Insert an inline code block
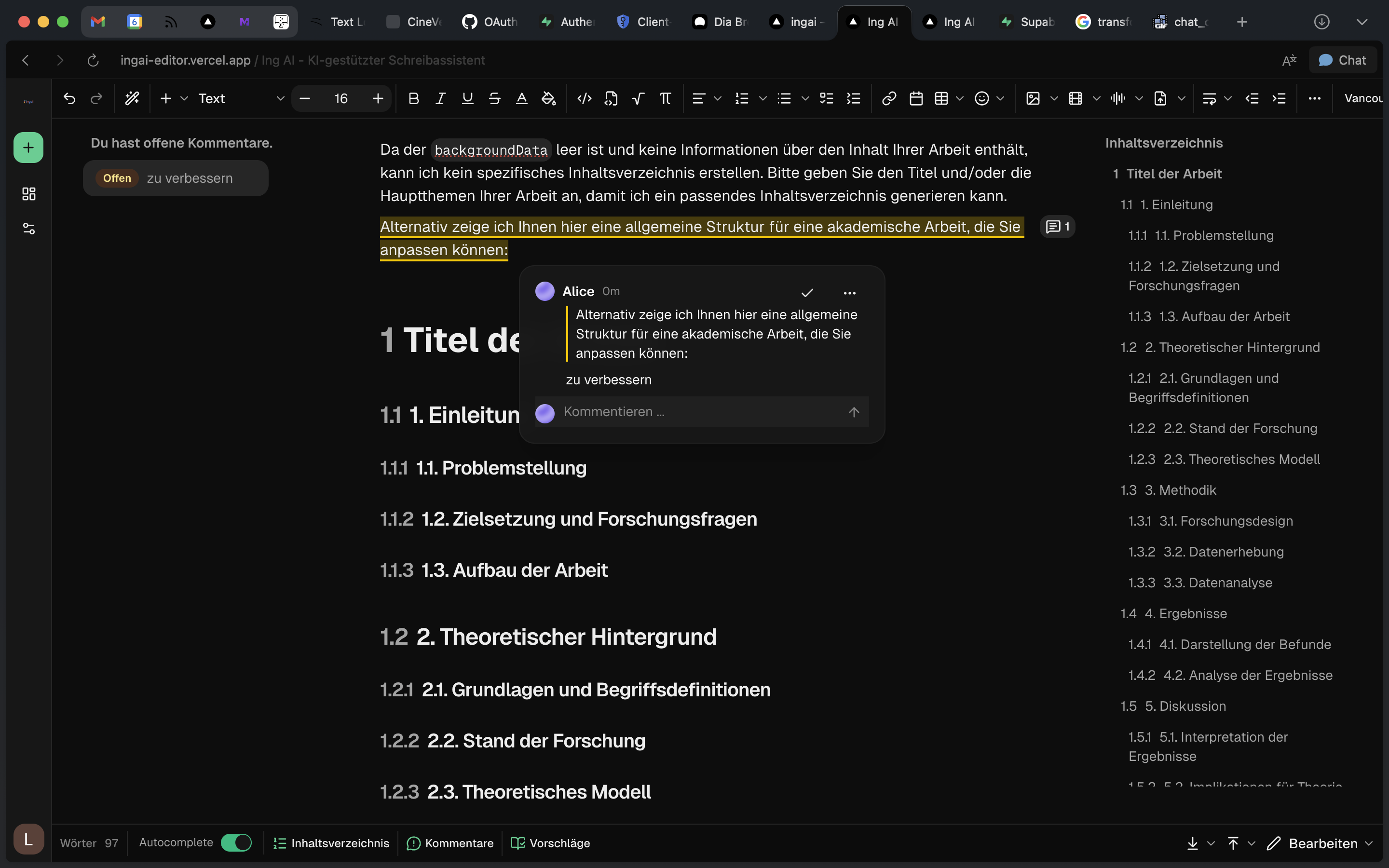The width and height of the screenshot is (1389, 868). pos(585,99)
